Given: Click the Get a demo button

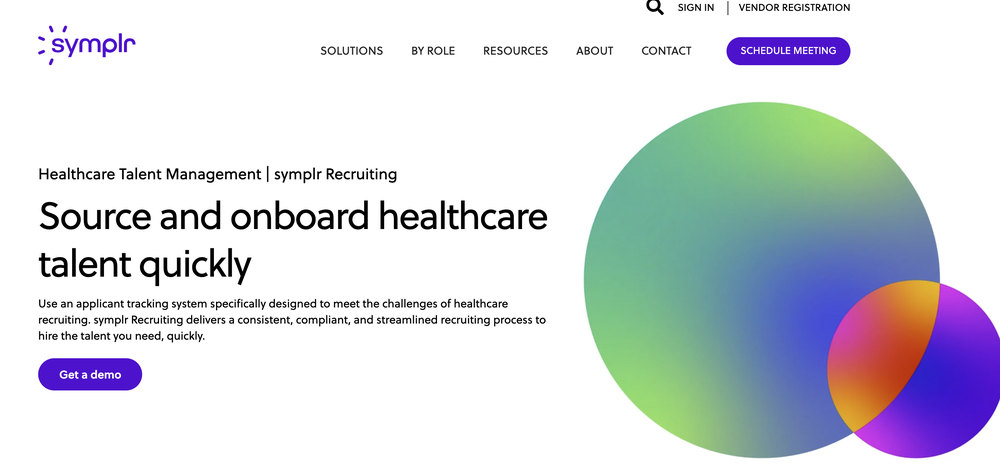Looking at the screenshot, I should pos(90,375).
